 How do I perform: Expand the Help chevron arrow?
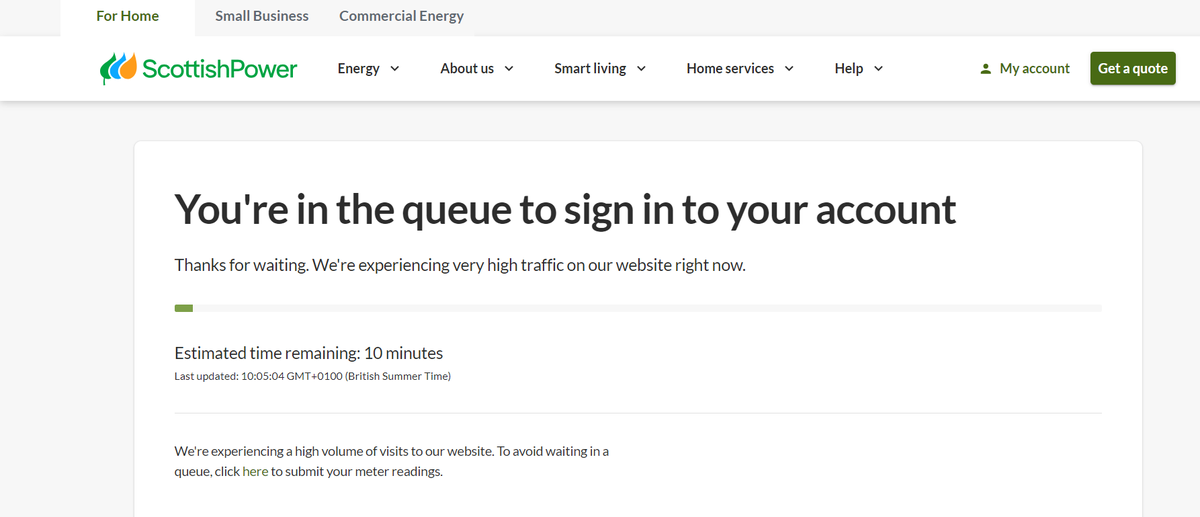878,68
